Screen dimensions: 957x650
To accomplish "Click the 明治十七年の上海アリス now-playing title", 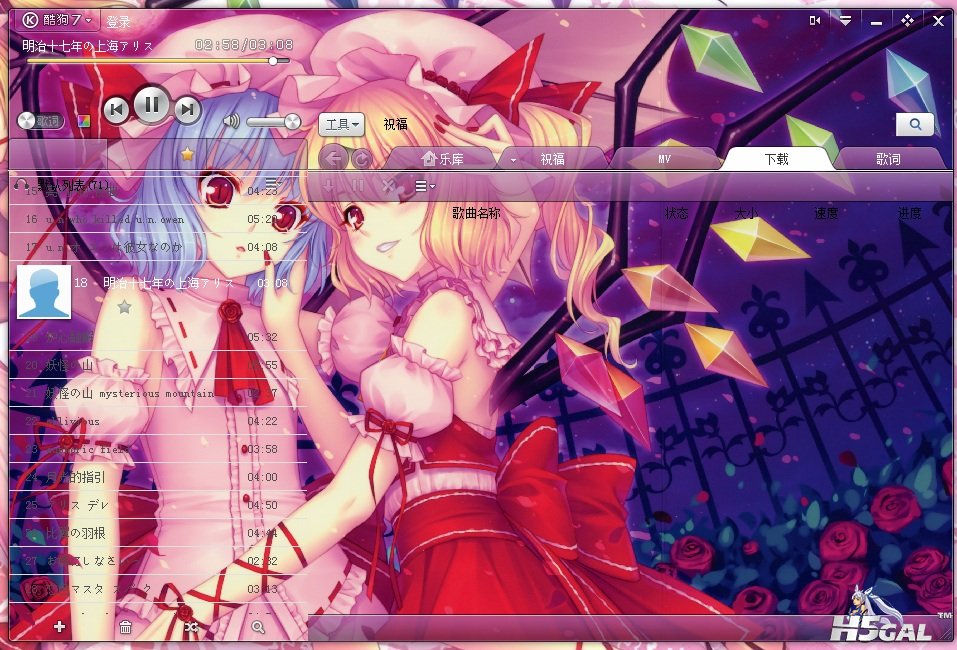I will click(x=88, y=46).
